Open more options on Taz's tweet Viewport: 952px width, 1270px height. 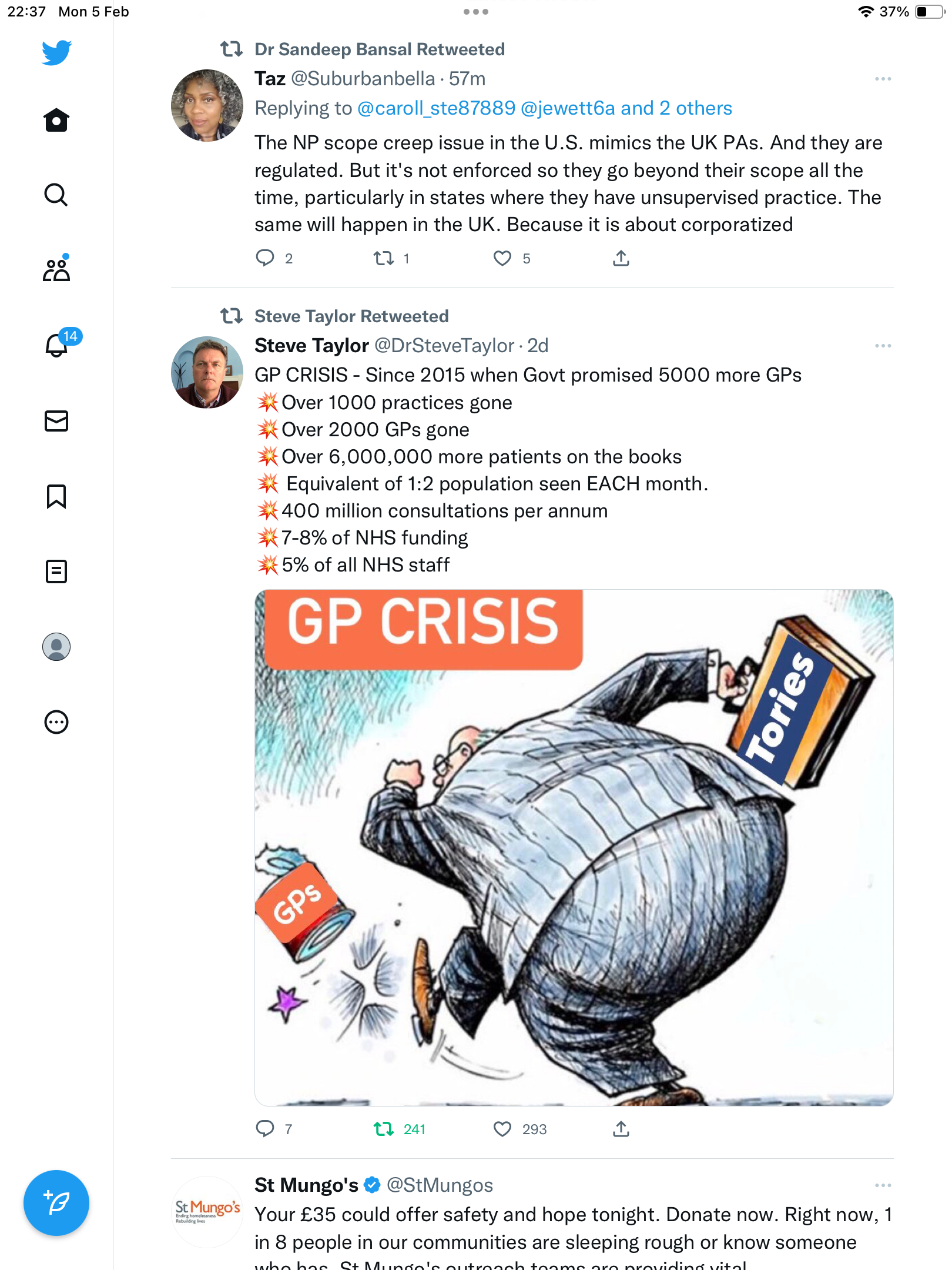pyautogui.click(x=883, y=79)
